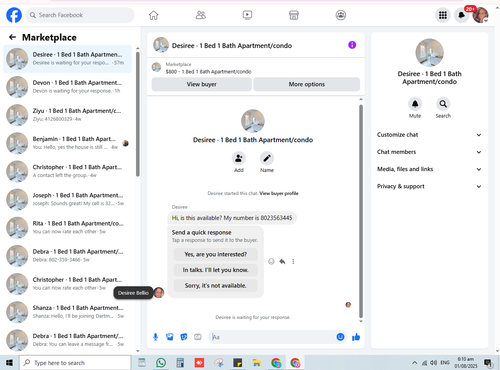Attach a photo using the image icon
Image resolution: width=500 pixels, height=370 pixels.
pyautogui.click(x=170, y=337)
